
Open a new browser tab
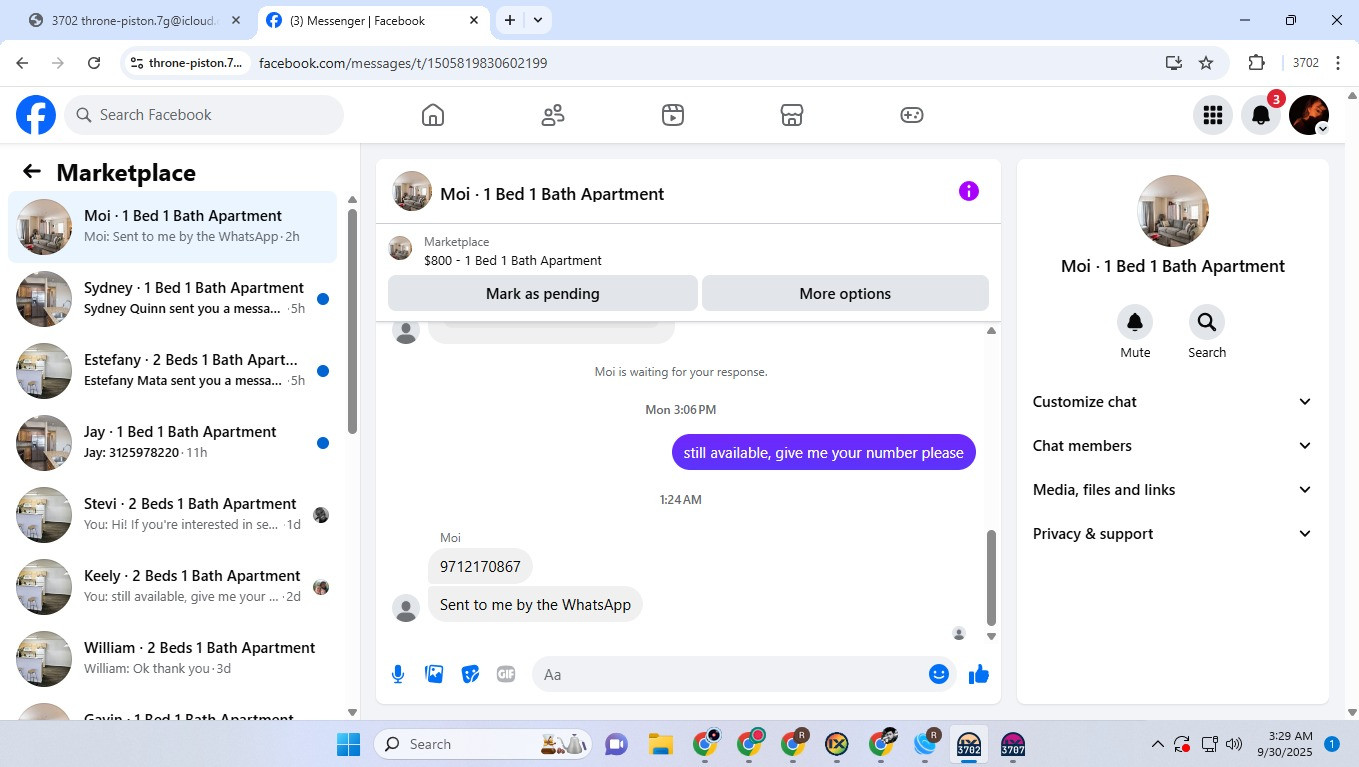click(x=510, y=20)
